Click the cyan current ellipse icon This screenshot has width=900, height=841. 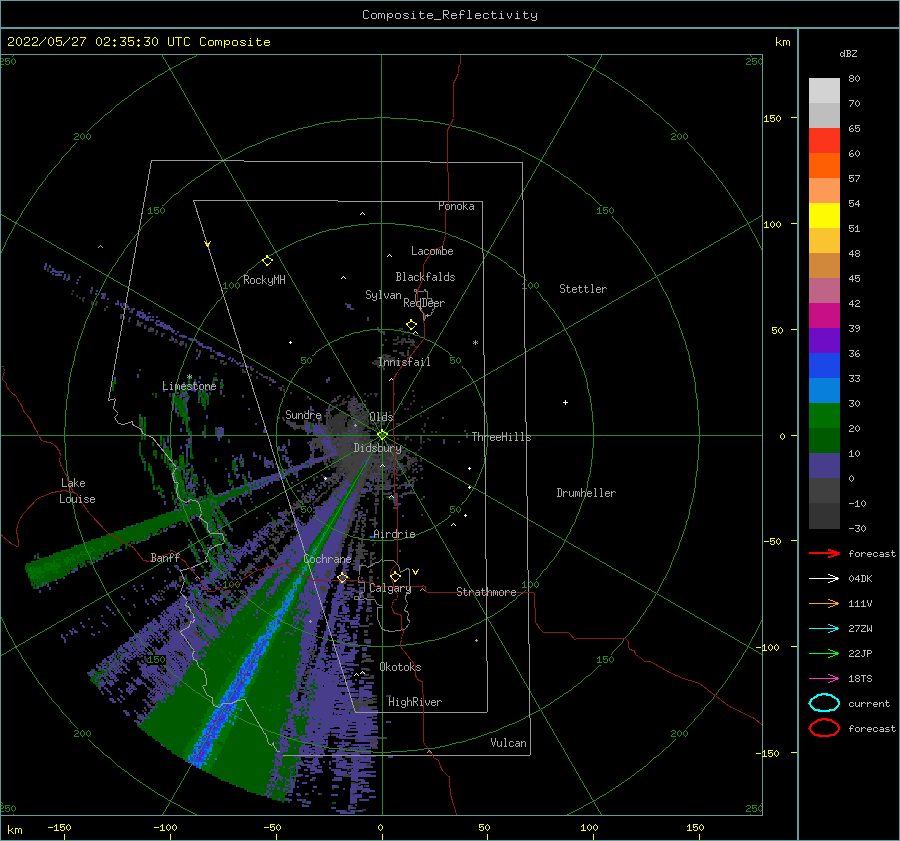tap(824, 703)
